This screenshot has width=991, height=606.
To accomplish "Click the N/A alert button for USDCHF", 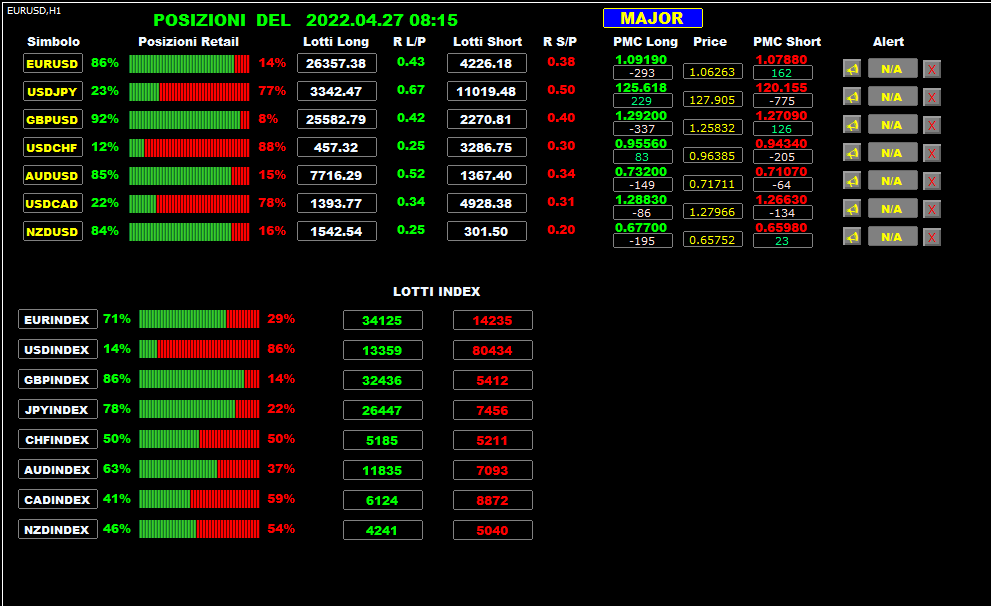I will click(x=892, y=153).
